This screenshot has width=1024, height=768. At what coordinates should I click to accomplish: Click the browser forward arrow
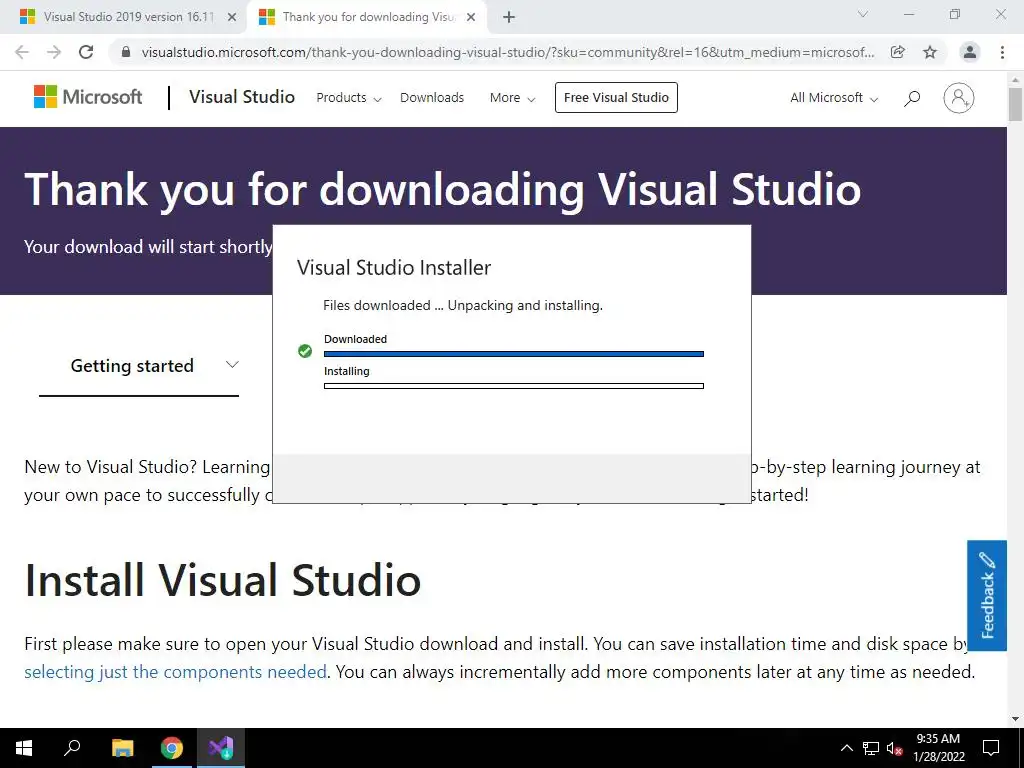click(x=54, y=52)
